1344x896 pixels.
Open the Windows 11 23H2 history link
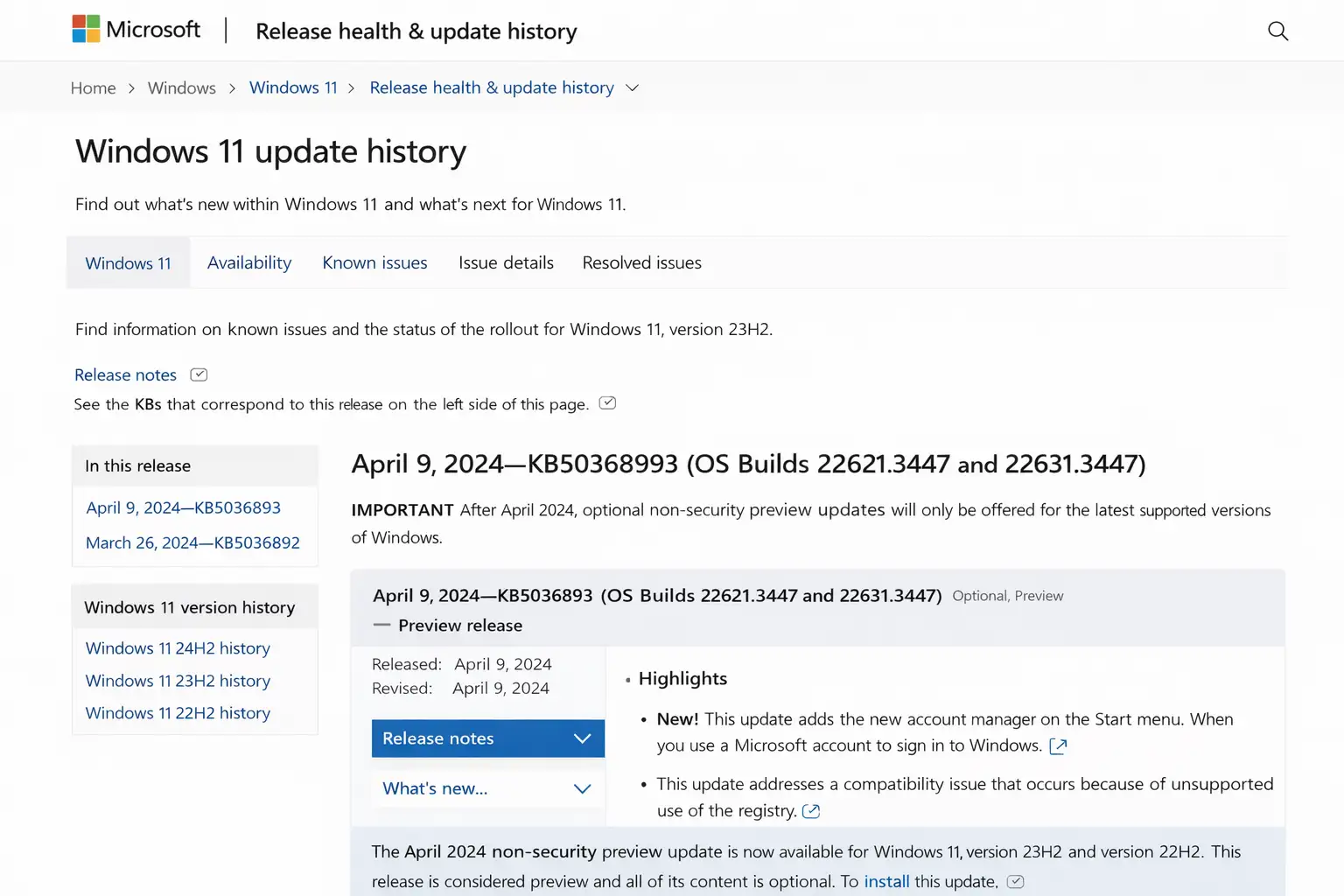click(178, 680)
